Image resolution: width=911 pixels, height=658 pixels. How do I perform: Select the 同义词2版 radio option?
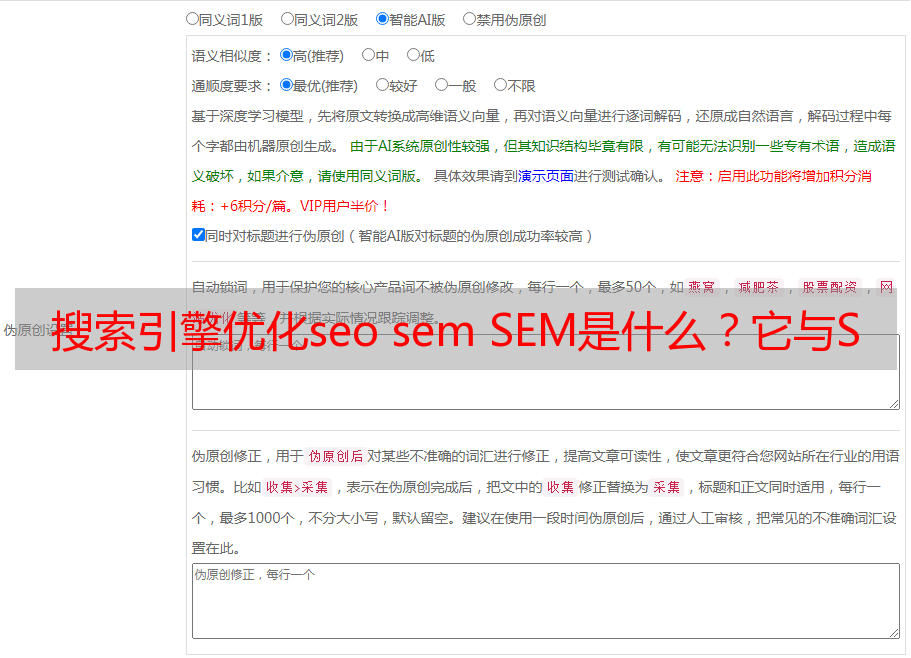tap(287, 19)
